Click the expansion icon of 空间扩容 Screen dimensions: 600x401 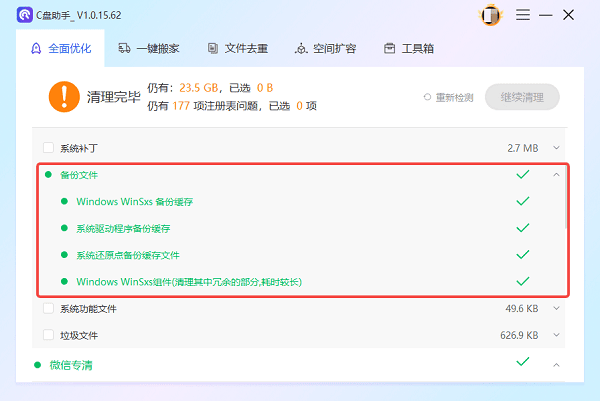(301, 49)
